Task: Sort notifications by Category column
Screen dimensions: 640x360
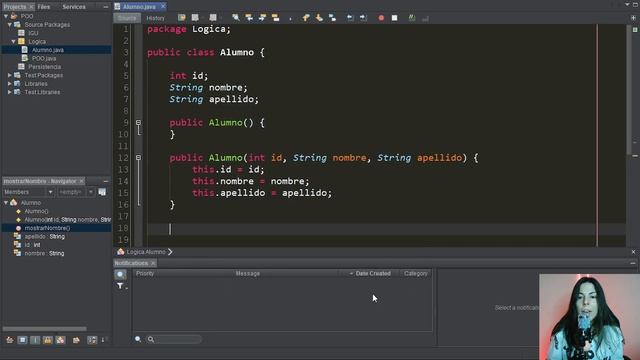Action: click(x=416, y=273)
